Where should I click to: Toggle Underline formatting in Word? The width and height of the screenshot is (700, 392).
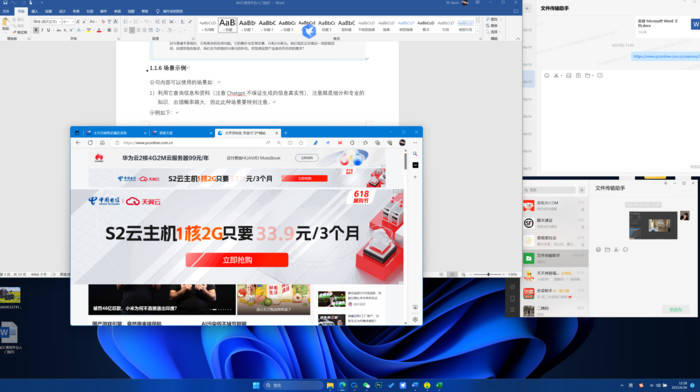click(48, 30)
